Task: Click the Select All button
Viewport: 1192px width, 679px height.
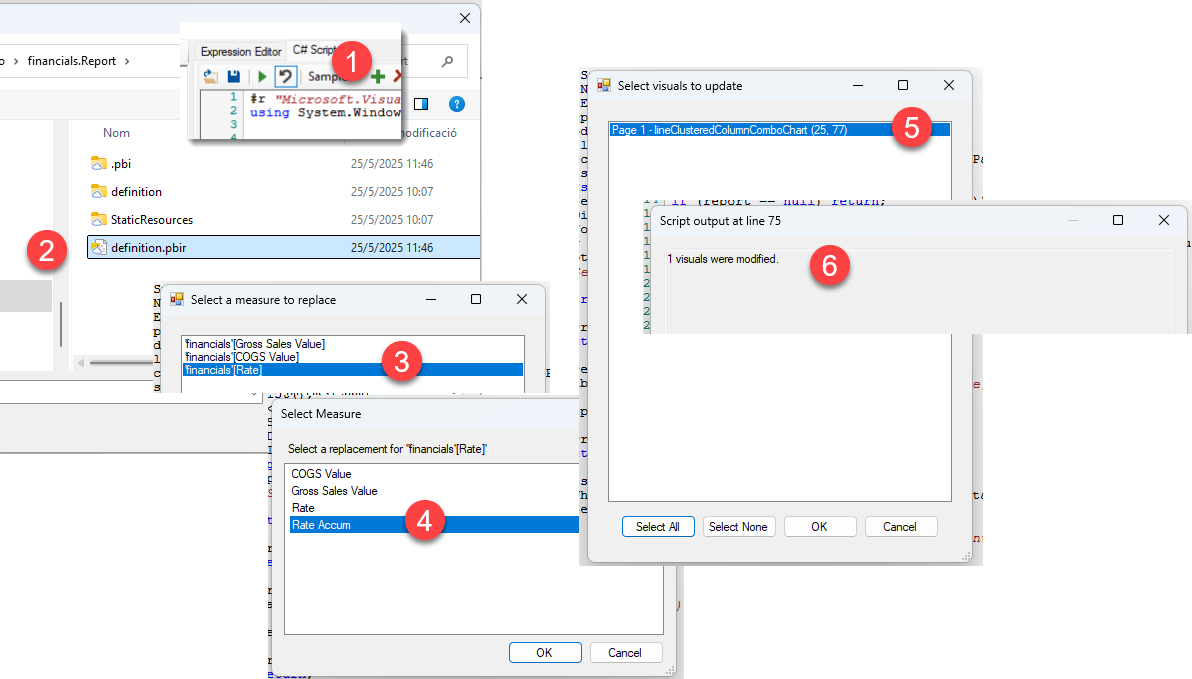Action: point(657,527)
